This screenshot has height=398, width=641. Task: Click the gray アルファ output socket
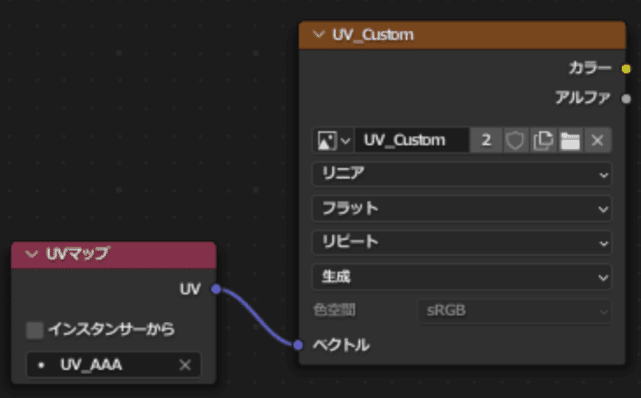coord(626,98)
